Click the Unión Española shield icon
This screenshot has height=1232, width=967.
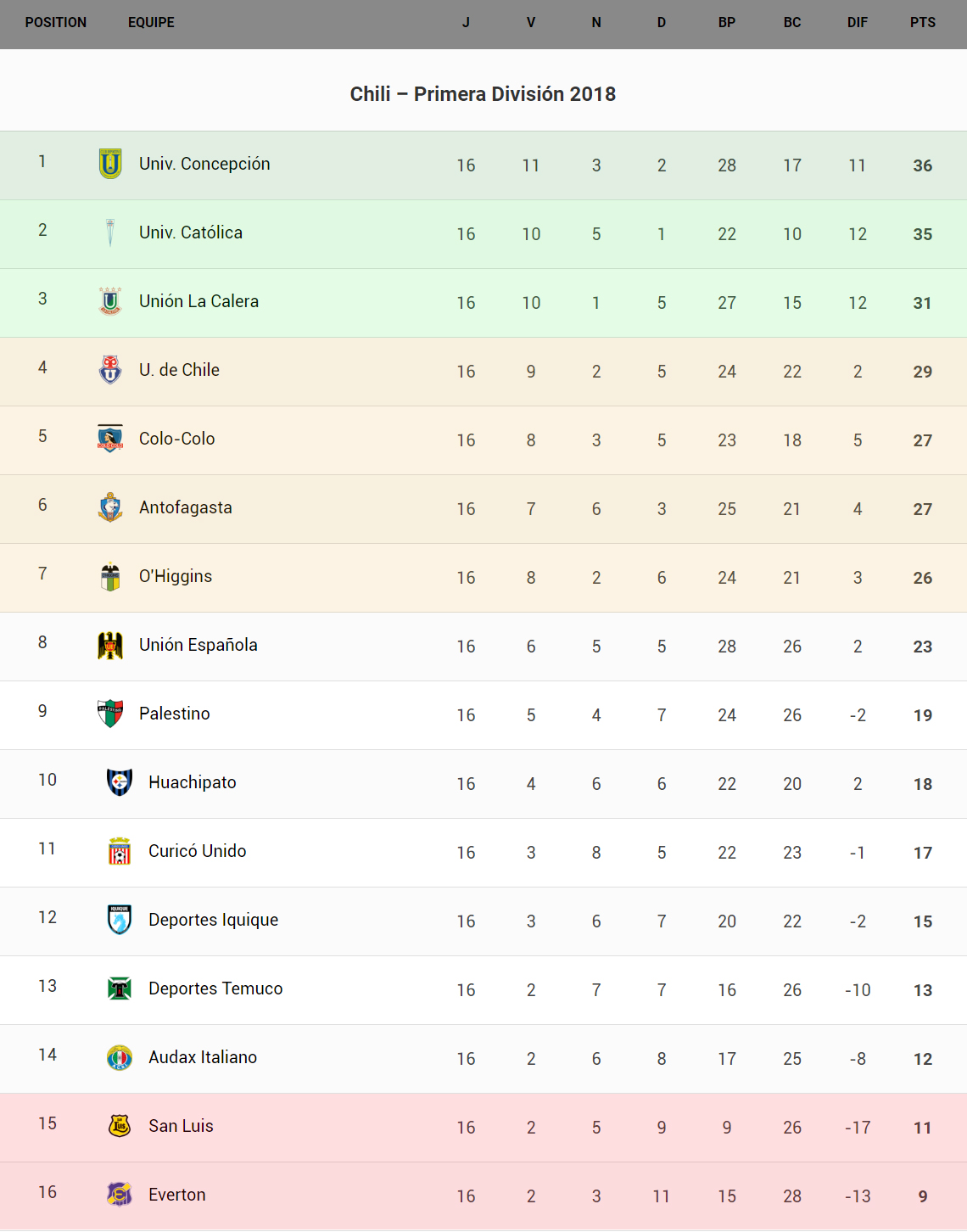pyautogui.click(x=110, y=645)
